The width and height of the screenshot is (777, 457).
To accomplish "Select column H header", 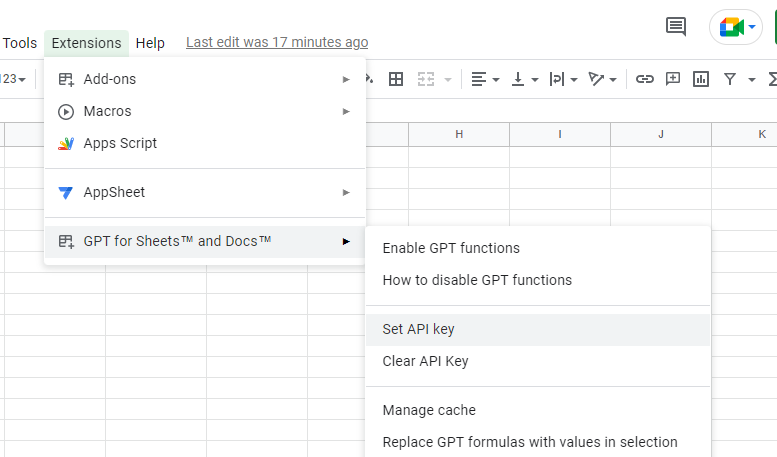I will (x=459, y=134).
